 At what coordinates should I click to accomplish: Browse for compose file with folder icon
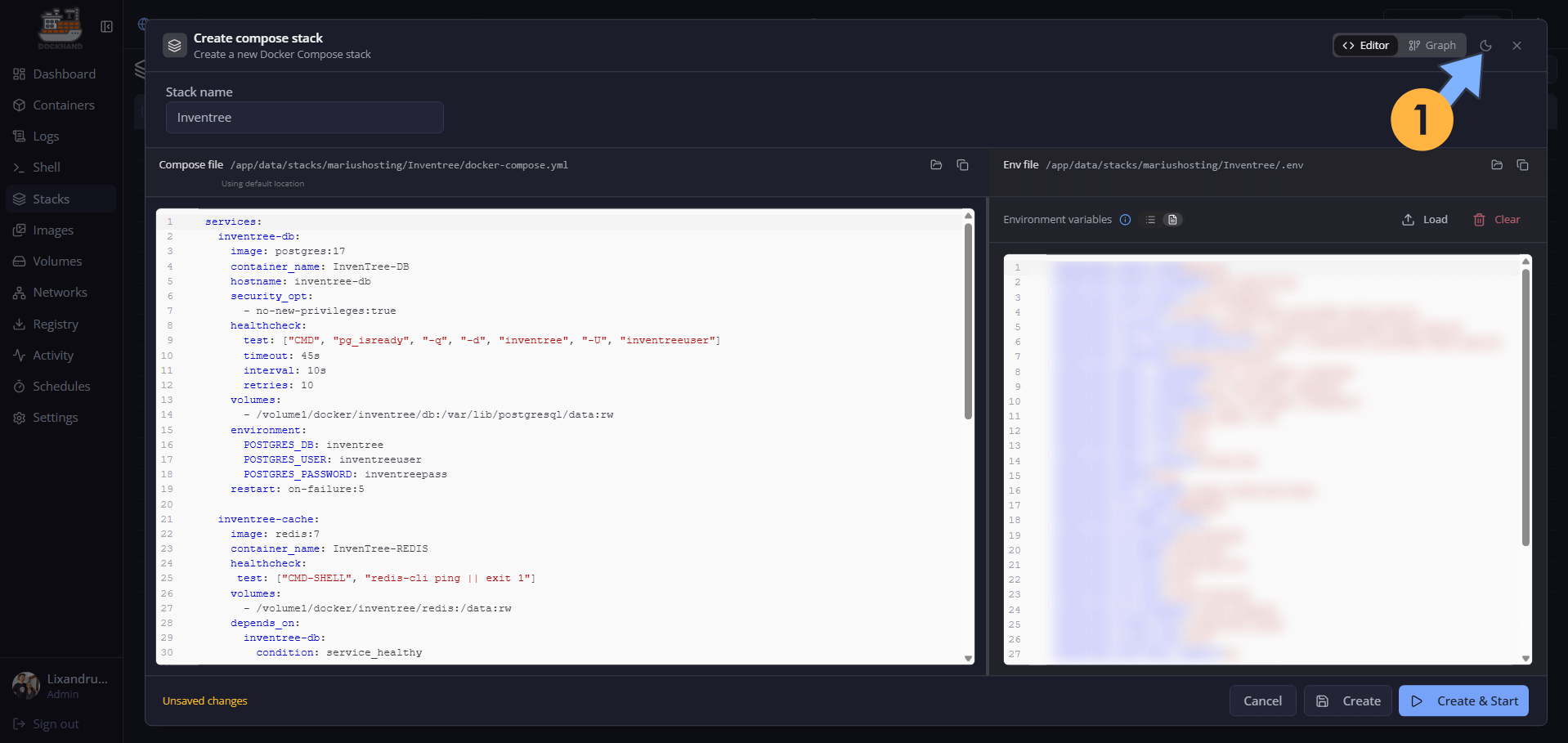tap(936, 165)
